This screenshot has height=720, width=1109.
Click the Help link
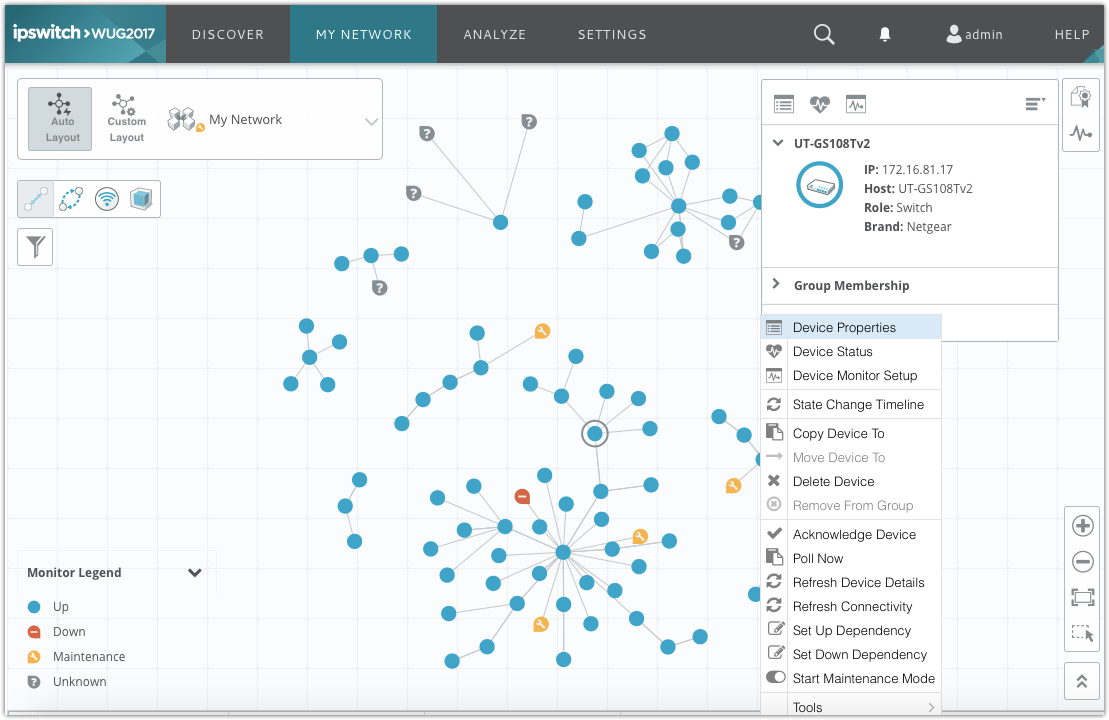1071,34
